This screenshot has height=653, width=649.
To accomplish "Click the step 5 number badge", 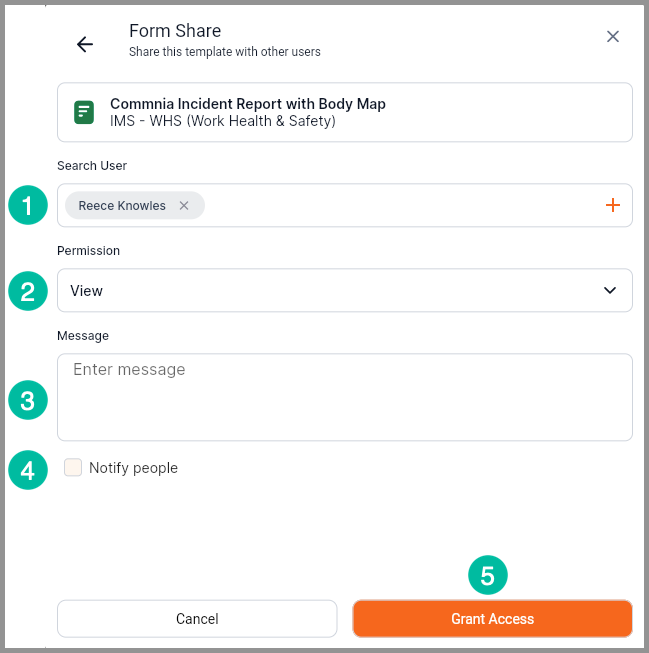I will tap(488, 576).
